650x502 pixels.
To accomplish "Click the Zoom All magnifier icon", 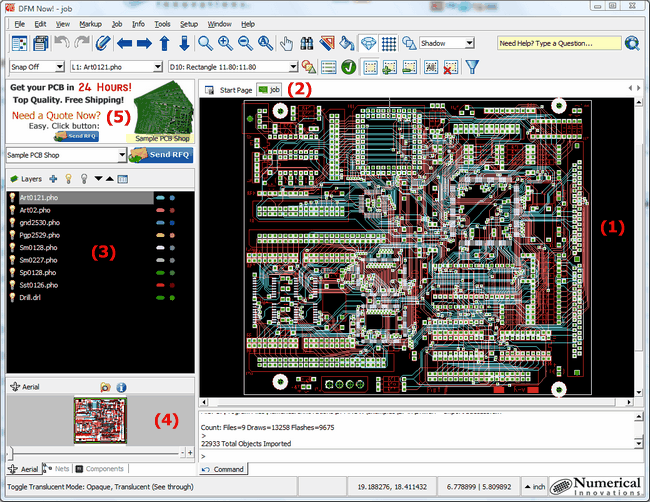I will (x=265, y=43).
